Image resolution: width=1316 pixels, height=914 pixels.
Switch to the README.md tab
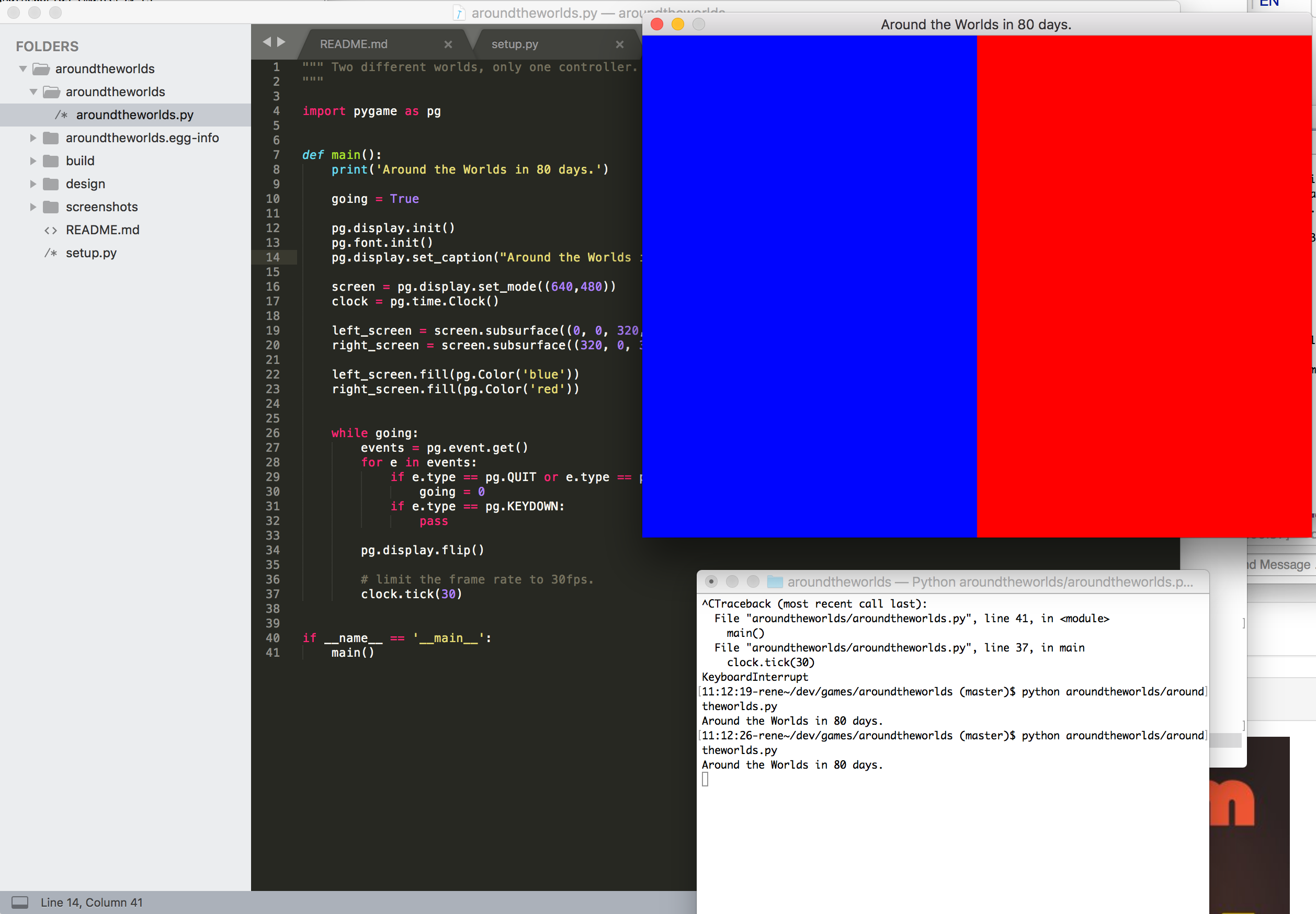click(x=354, y=44)
